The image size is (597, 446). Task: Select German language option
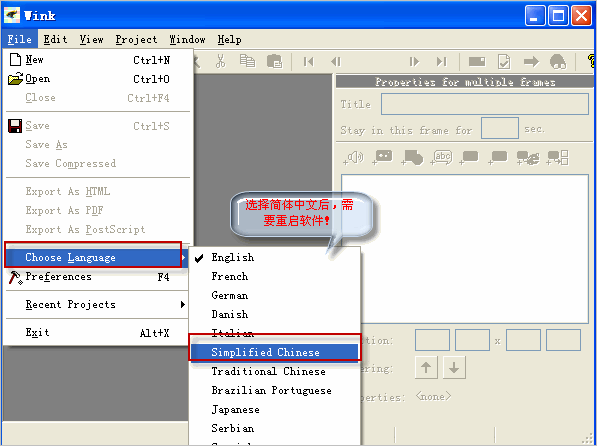[x=274, y=296]
